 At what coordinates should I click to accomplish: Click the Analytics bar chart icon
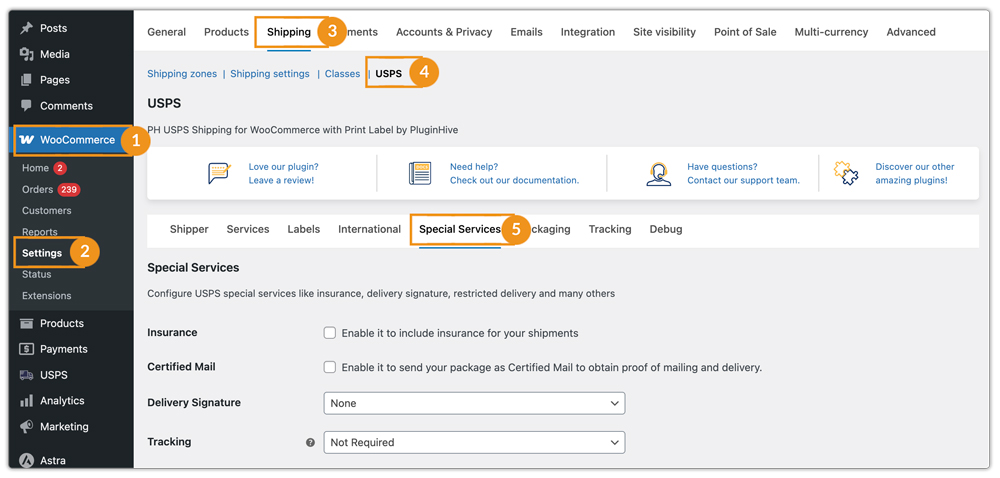click(26, 401)
